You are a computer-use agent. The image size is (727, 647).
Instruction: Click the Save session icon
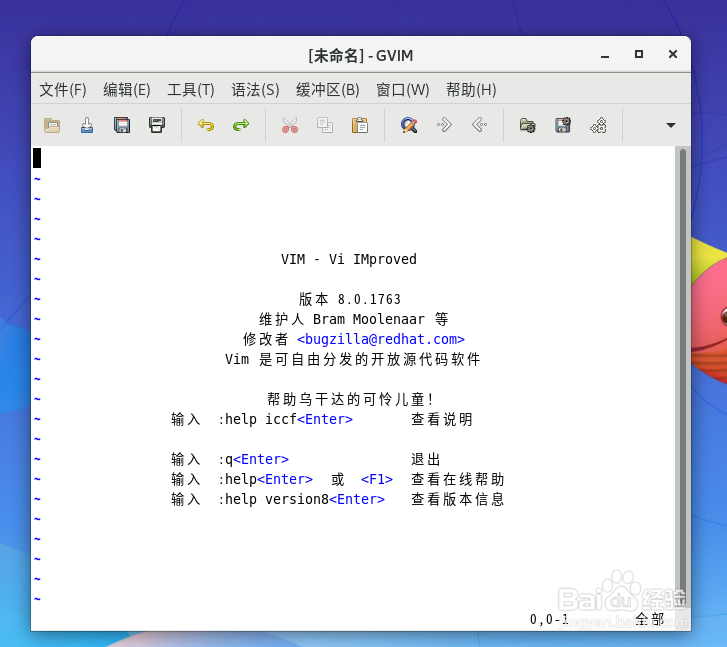[x=563, y=125]
